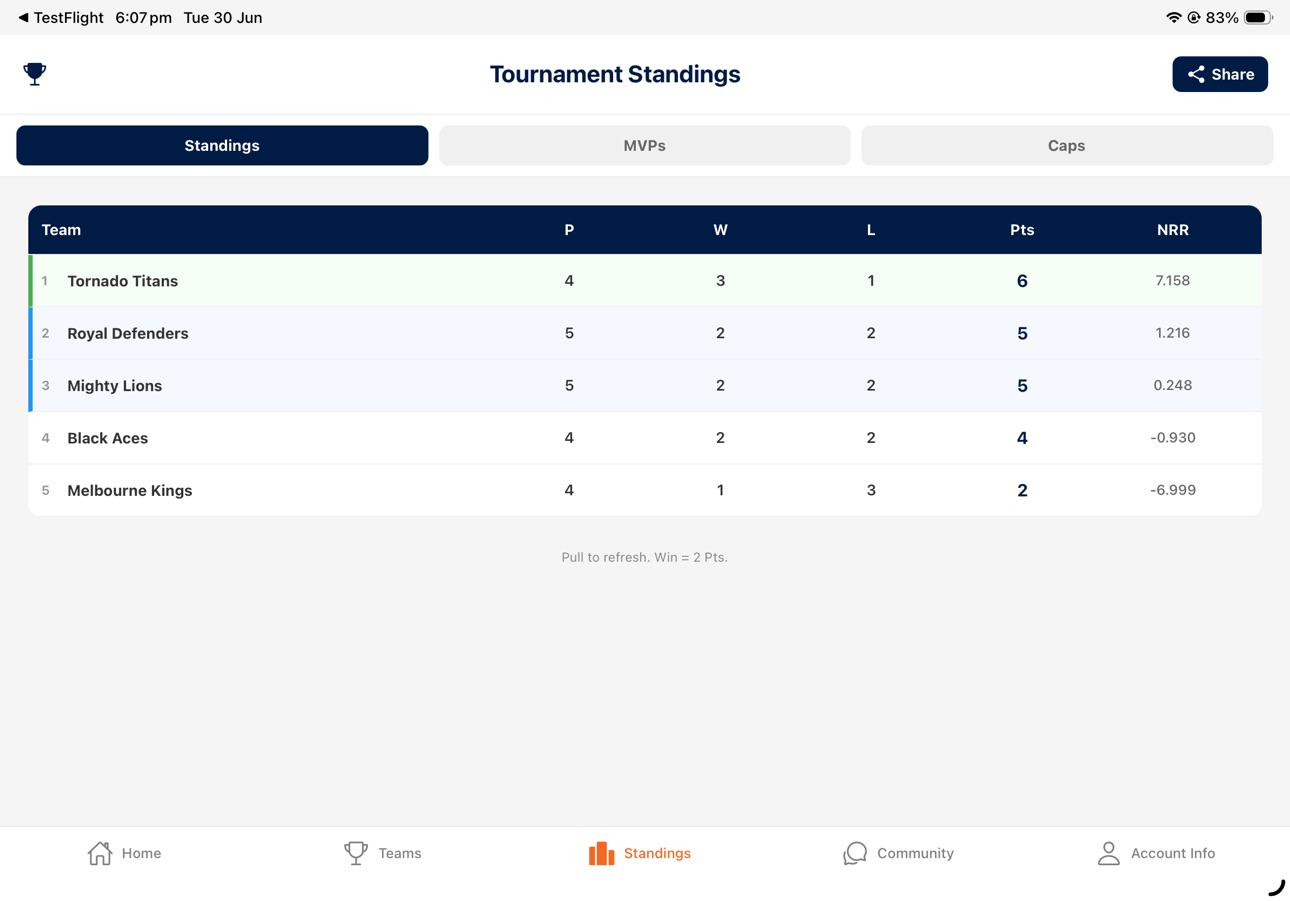Tap the Team column header
The height and width of the screenshot is (901, 1290).
click(61, 230)
